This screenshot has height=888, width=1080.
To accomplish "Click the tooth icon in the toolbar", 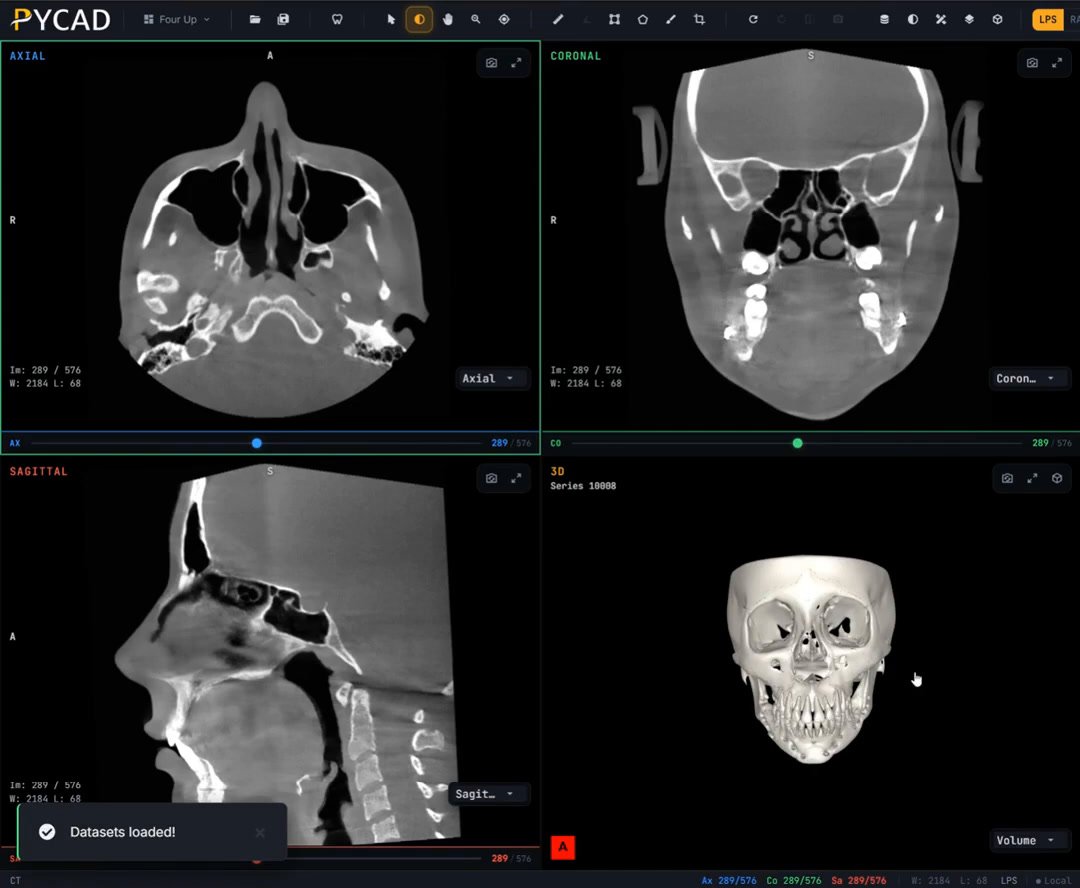I will (x=337, y=19).
